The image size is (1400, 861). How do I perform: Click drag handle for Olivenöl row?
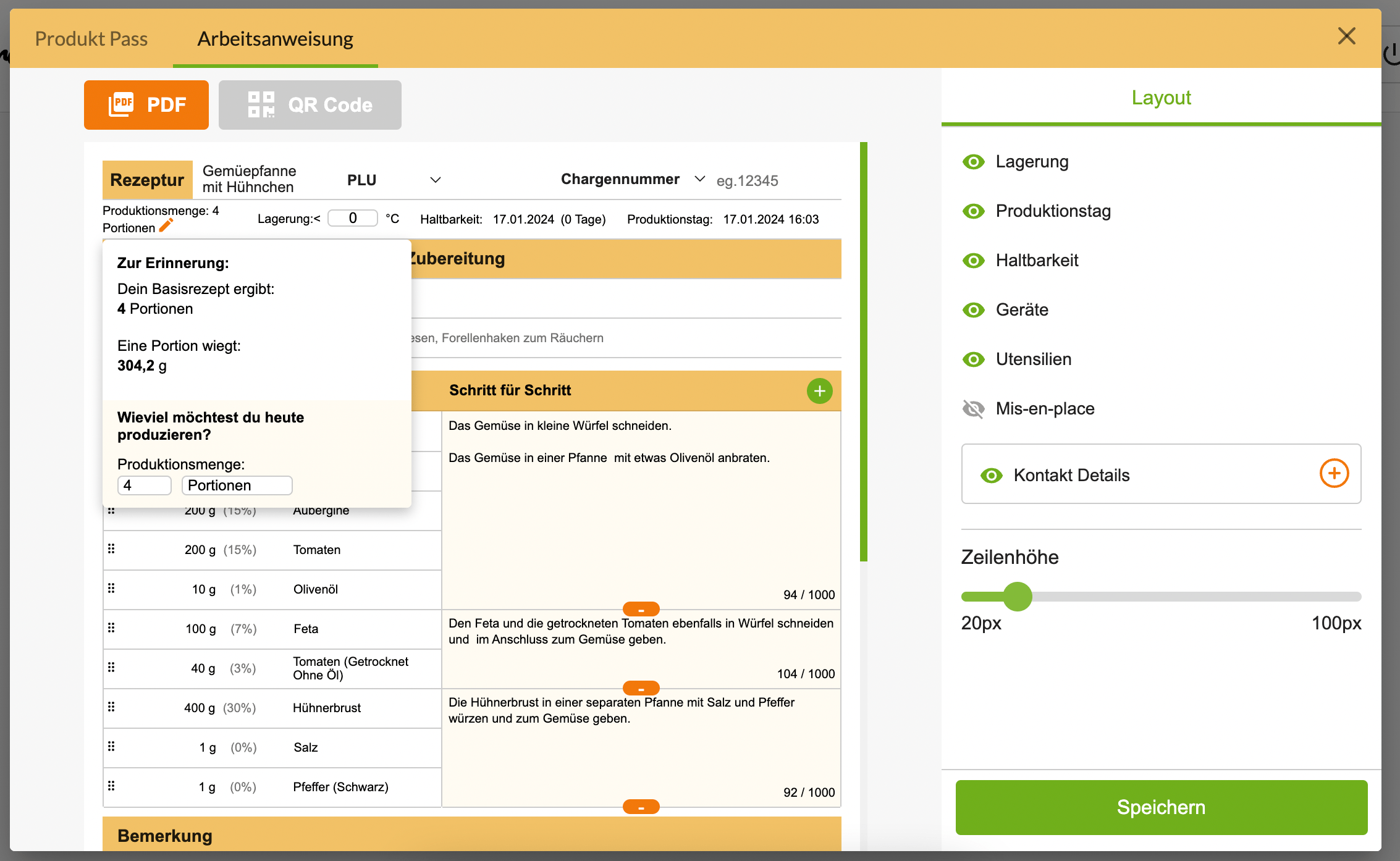[x=111, y=588]
